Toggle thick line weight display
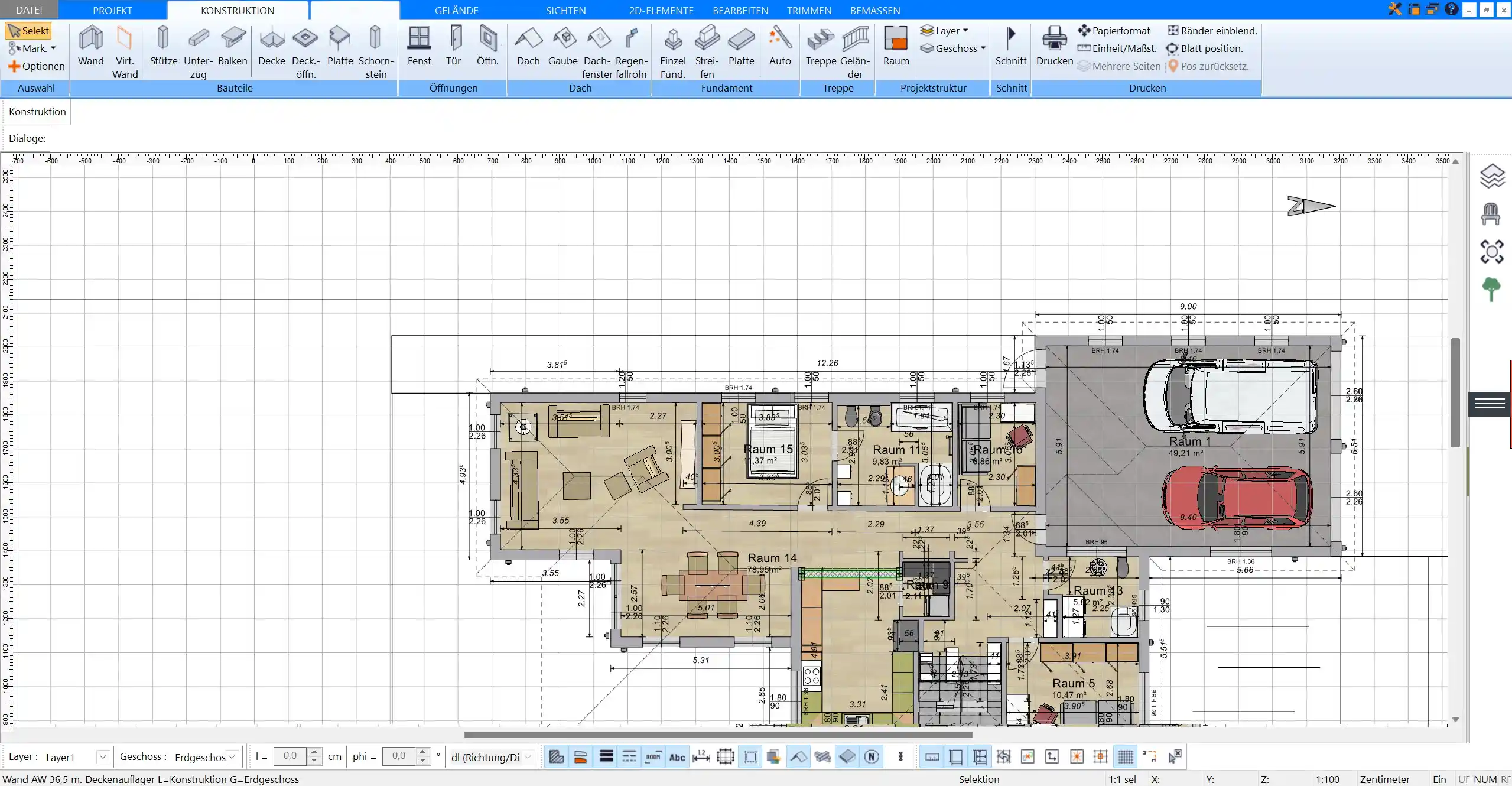The height and width of the screenshot is (786, 1512). pyautogui.click(x=606, y=756)
